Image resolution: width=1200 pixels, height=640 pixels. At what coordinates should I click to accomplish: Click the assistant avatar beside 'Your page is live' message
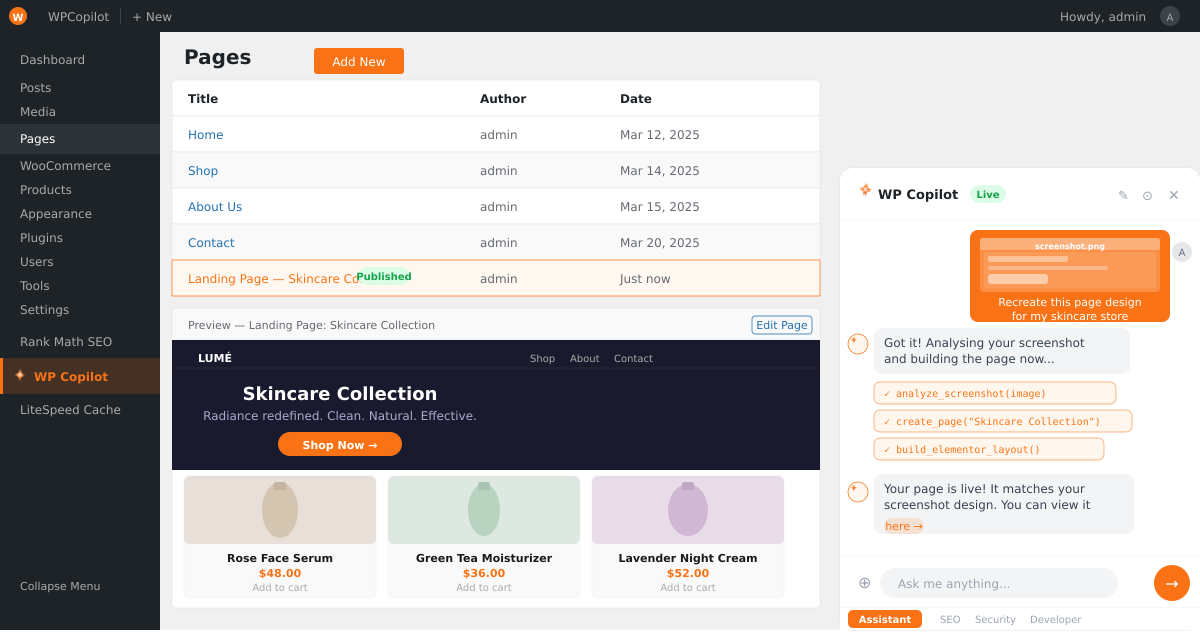pos(858,492)
